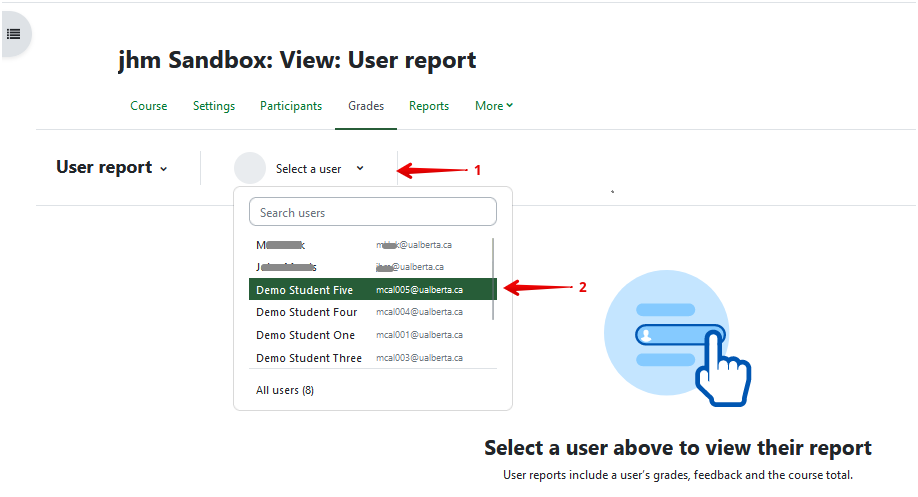Click the user avatar placeholder circle
The width and height of the screenshot is (918, 497).
(x=249, y=168)
